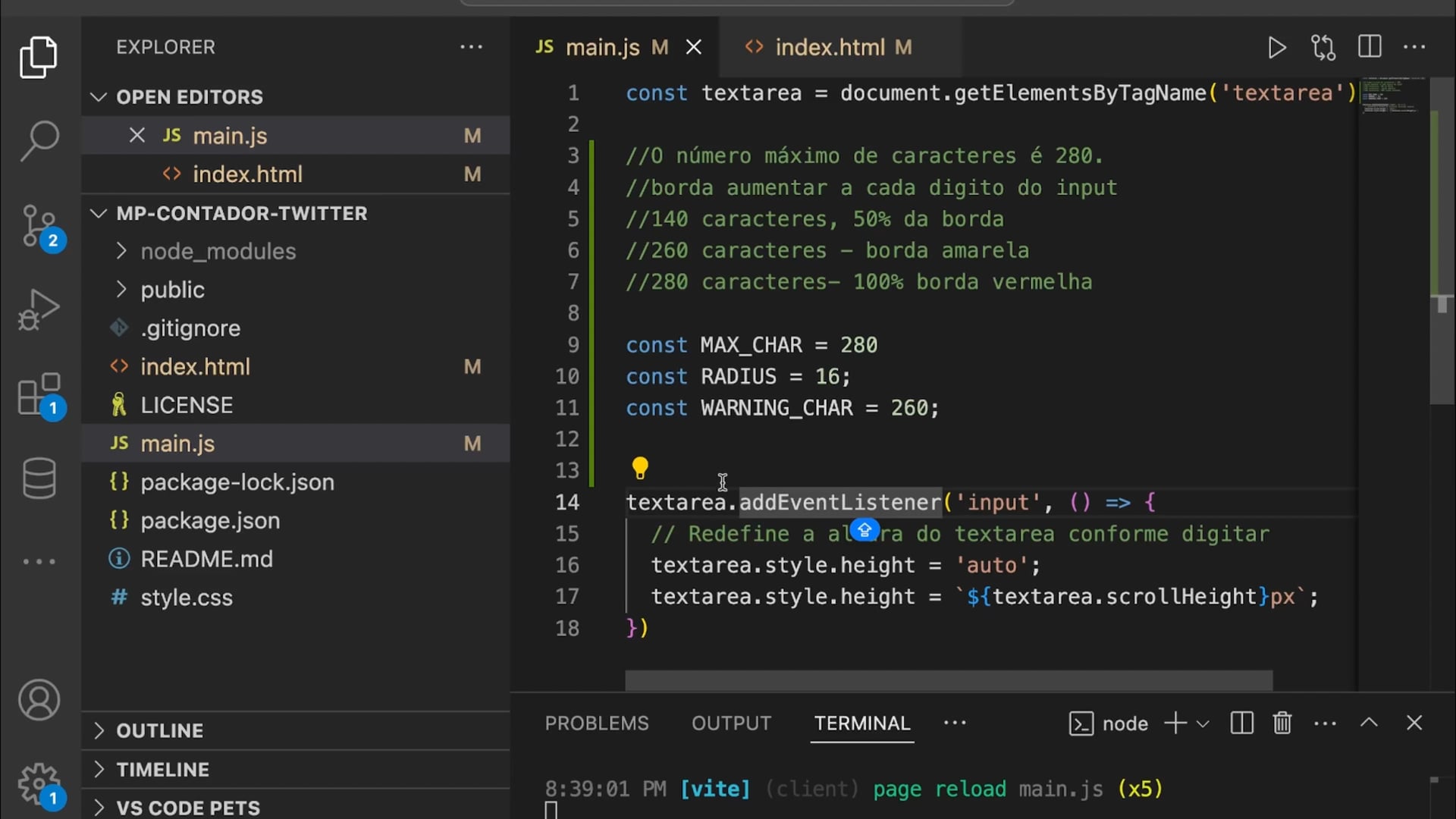Viewport: 1456px width, 819px height.
Task: Expand the node_modules folder
Action: tap(218, 251)
